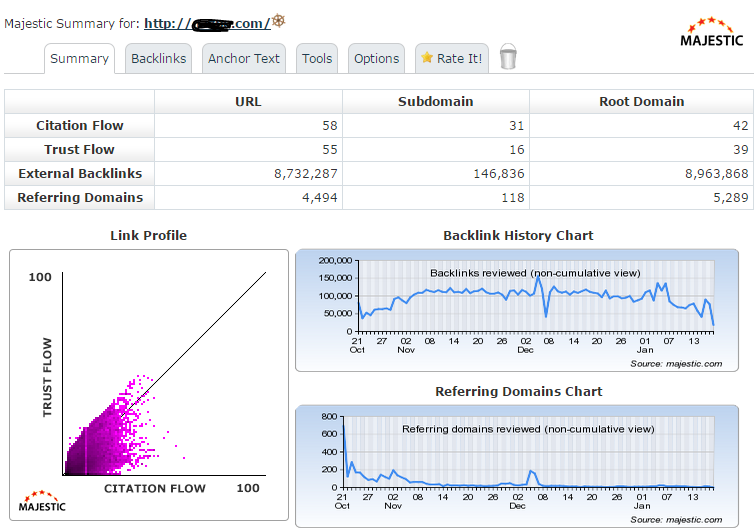Click the Referring Domains Chart graph
The height and width of the screenshot is (532, 754).
click(517, 466)
